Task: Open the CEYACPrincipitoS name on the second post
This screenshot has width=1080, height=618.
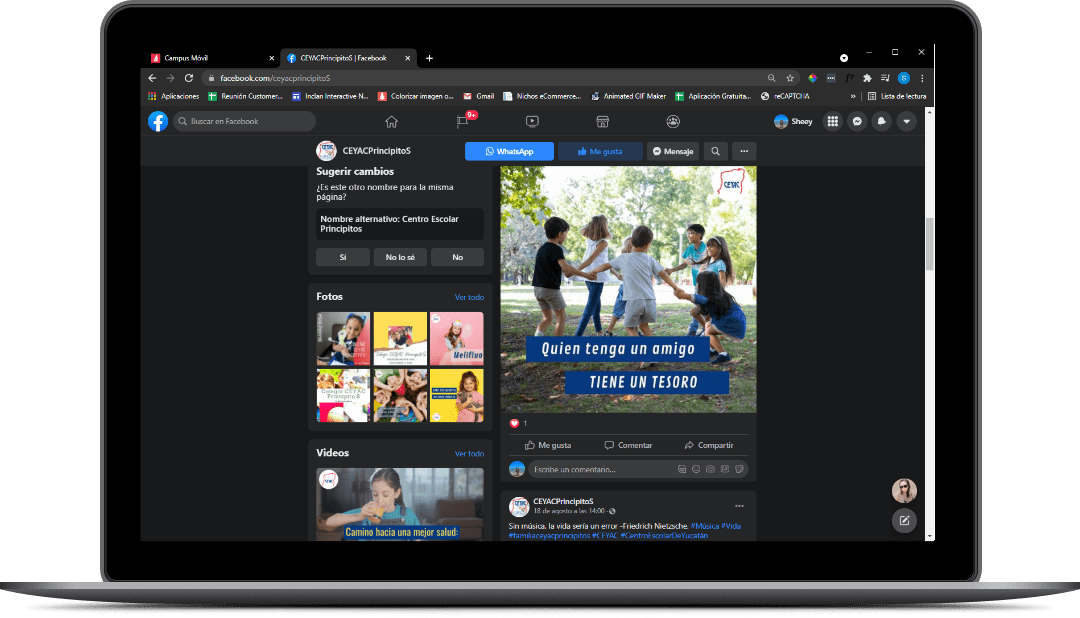Action: pyautogui.click(x=563, y=502)
